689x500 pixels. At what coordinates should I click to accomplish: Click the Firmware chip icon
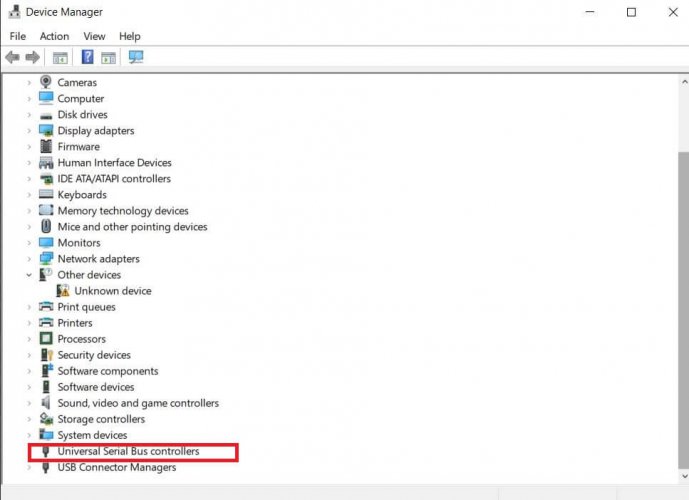pos(46,146)
